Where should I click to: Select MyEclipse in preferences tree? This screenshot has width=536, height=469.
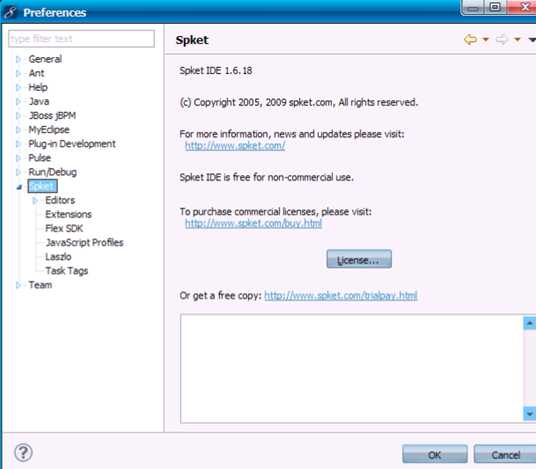49,130
